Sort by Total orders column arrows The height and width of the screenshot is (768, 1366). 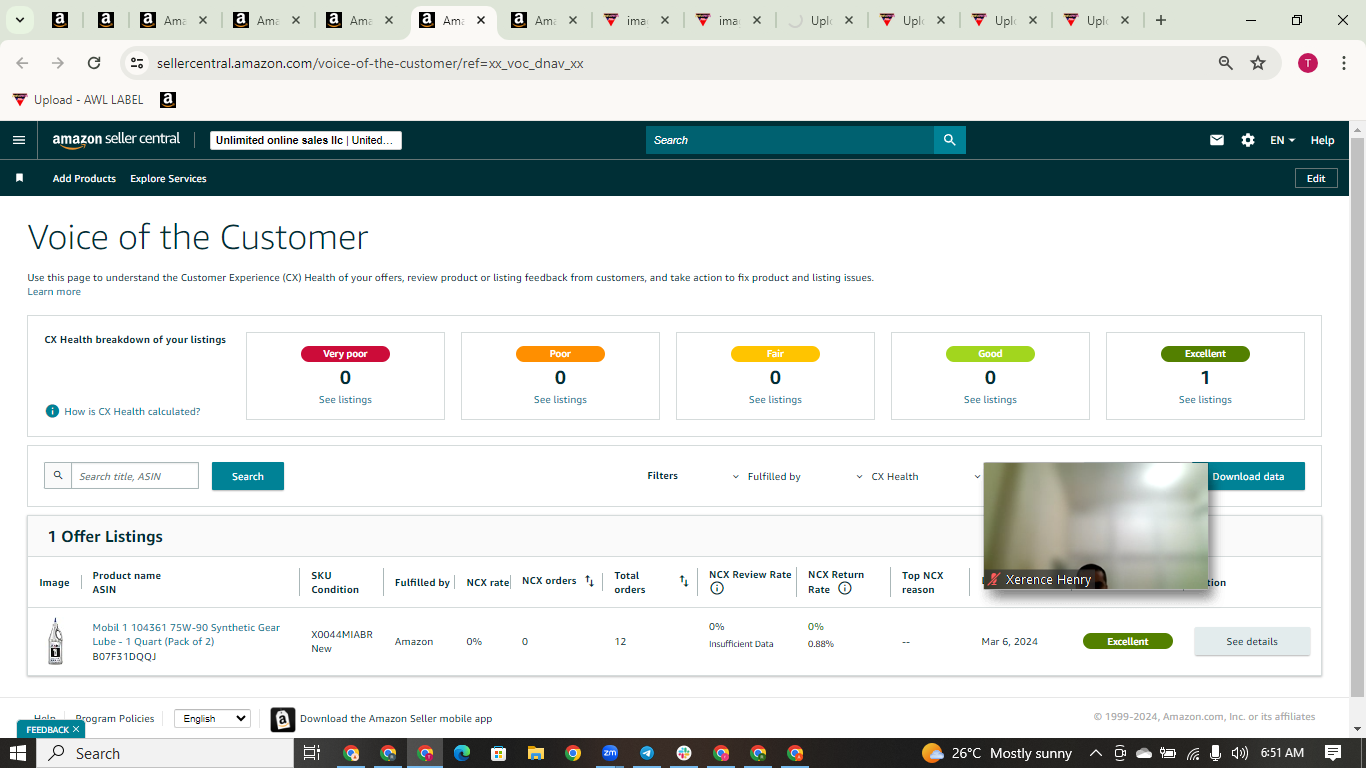(684, 581)
